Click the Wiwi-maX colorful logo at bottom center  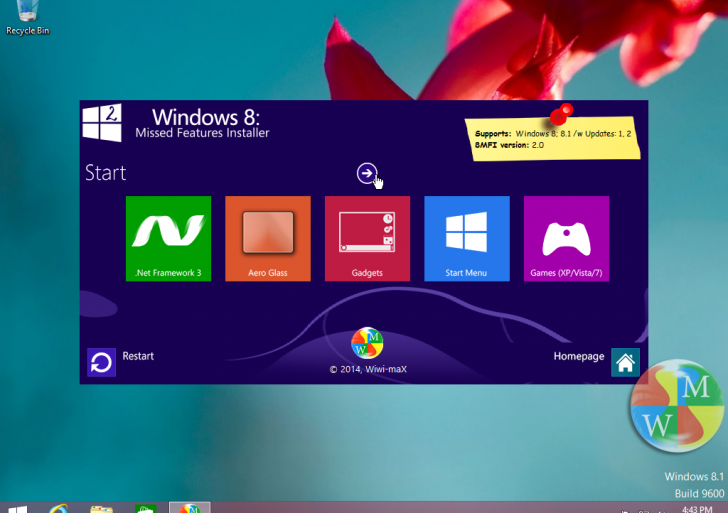pyautogui.click(x=367, y=343)
